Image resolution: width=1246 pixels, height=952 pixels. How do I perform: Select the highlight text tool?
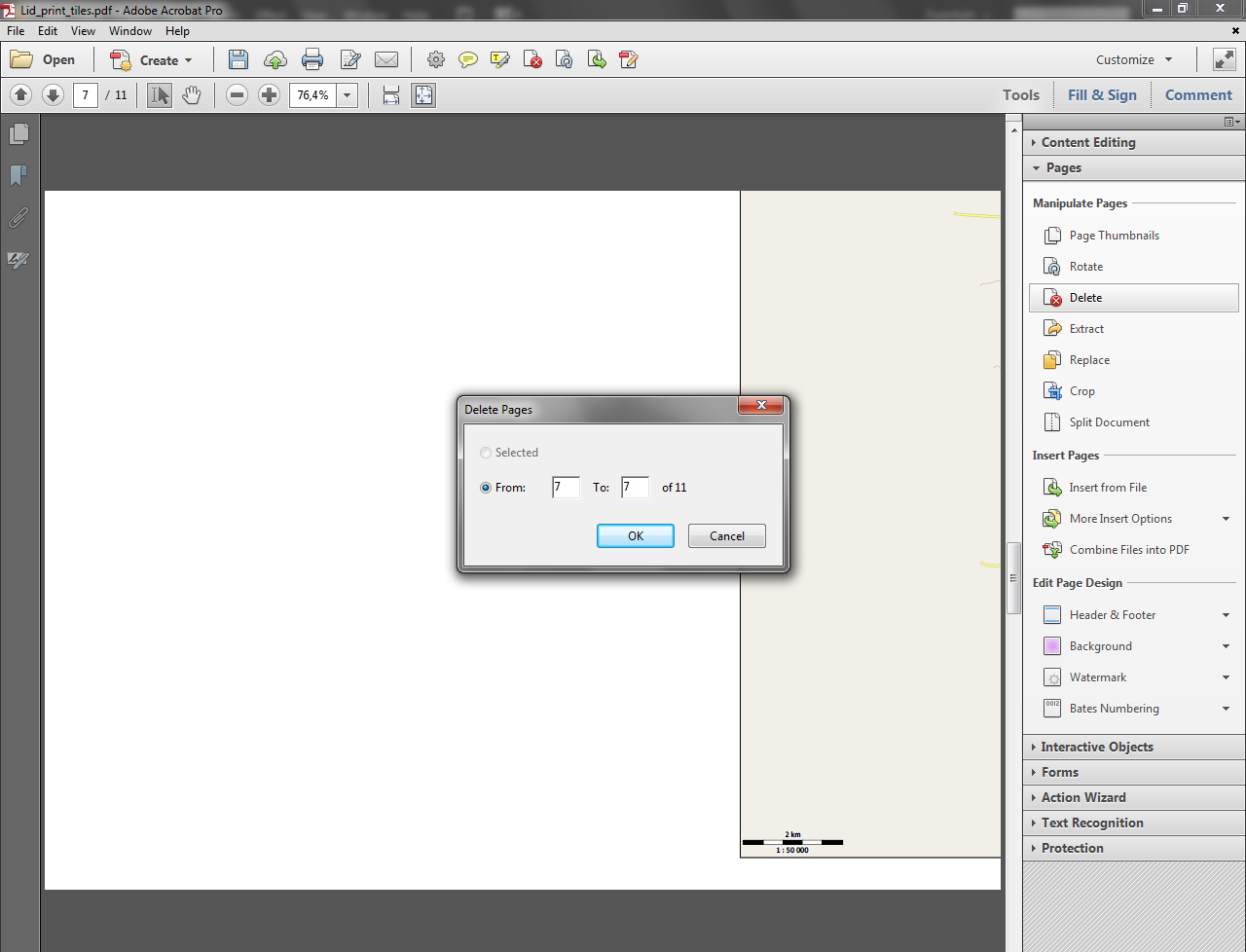click(500, 59)
